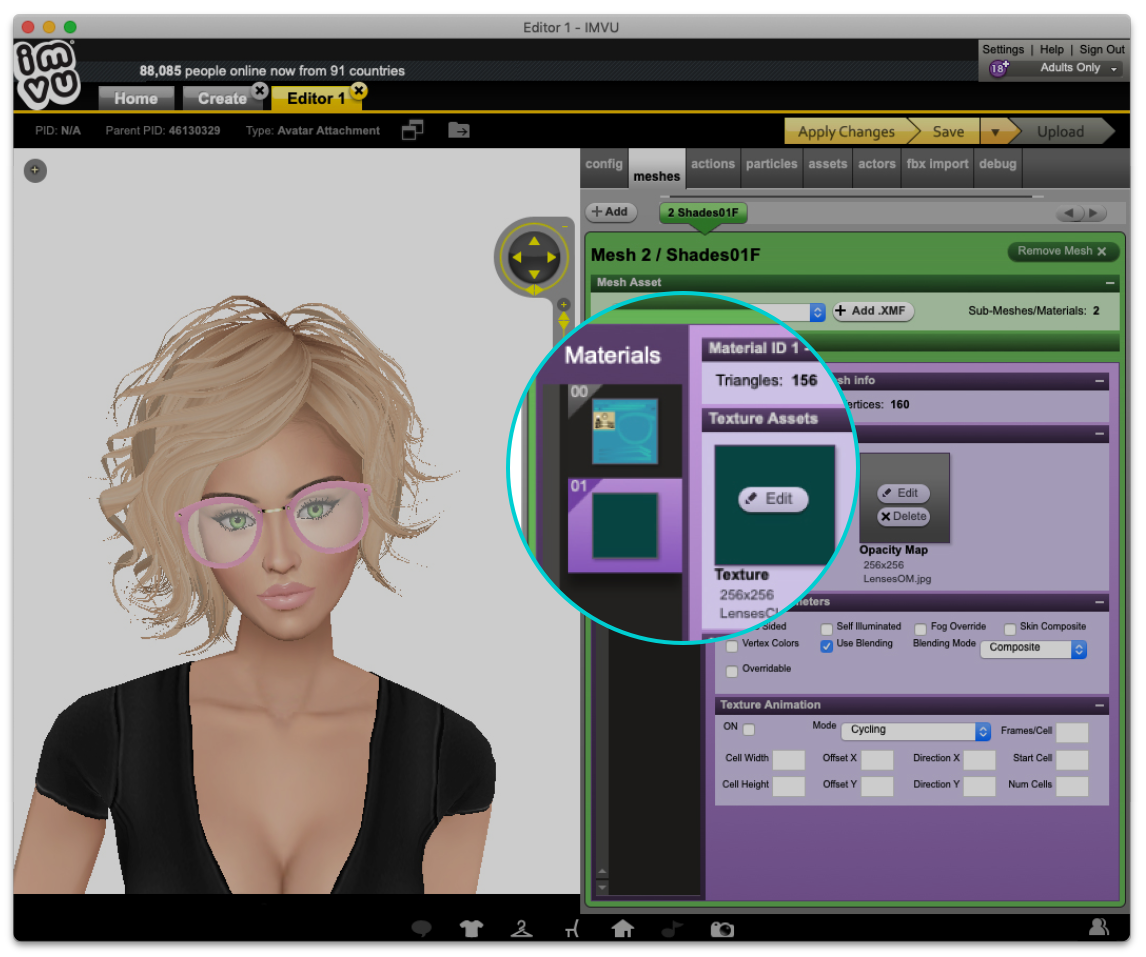Click the chat bubble icon in the bottom bar

pyautogui.click(x=422, y=929)
